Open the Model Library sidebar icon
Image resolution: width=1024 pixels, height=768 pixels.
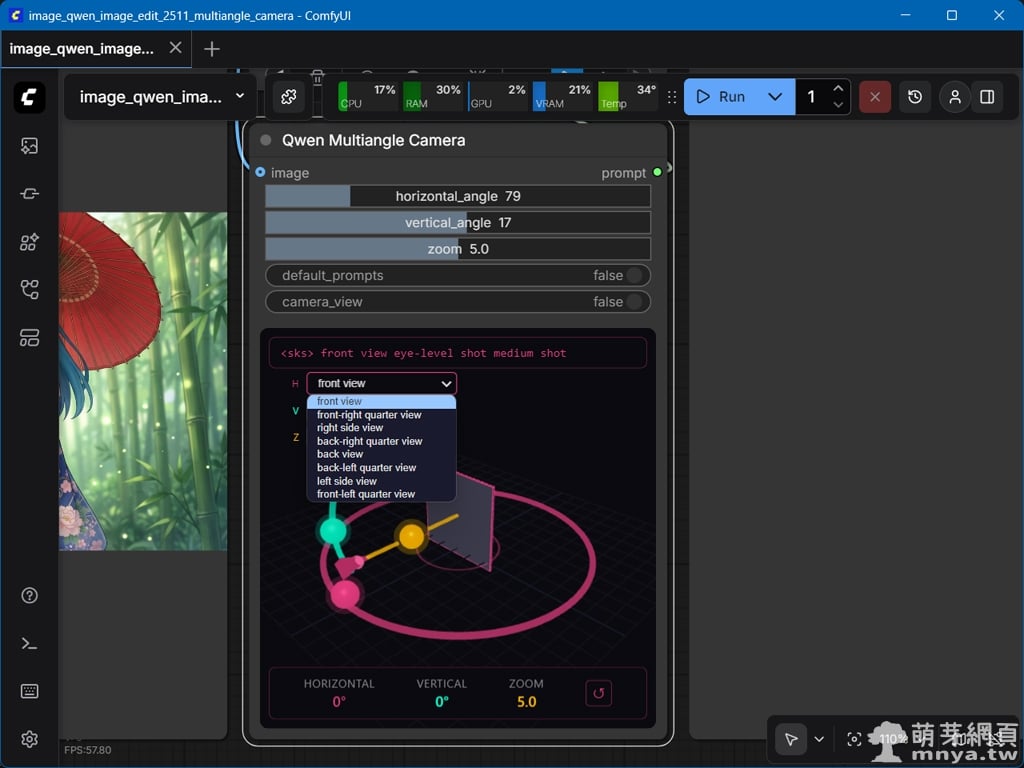(29, 242)
